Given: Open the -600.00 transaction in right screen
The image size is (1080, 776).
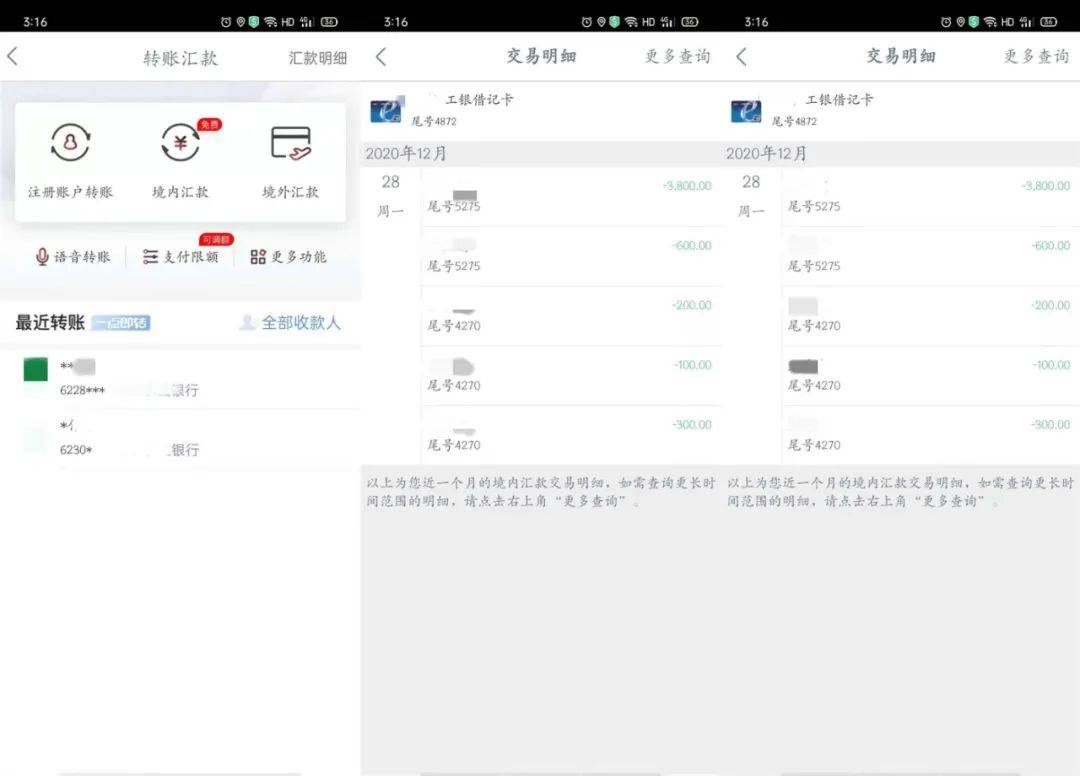Looking at the screenshot, I should [931, 256].
